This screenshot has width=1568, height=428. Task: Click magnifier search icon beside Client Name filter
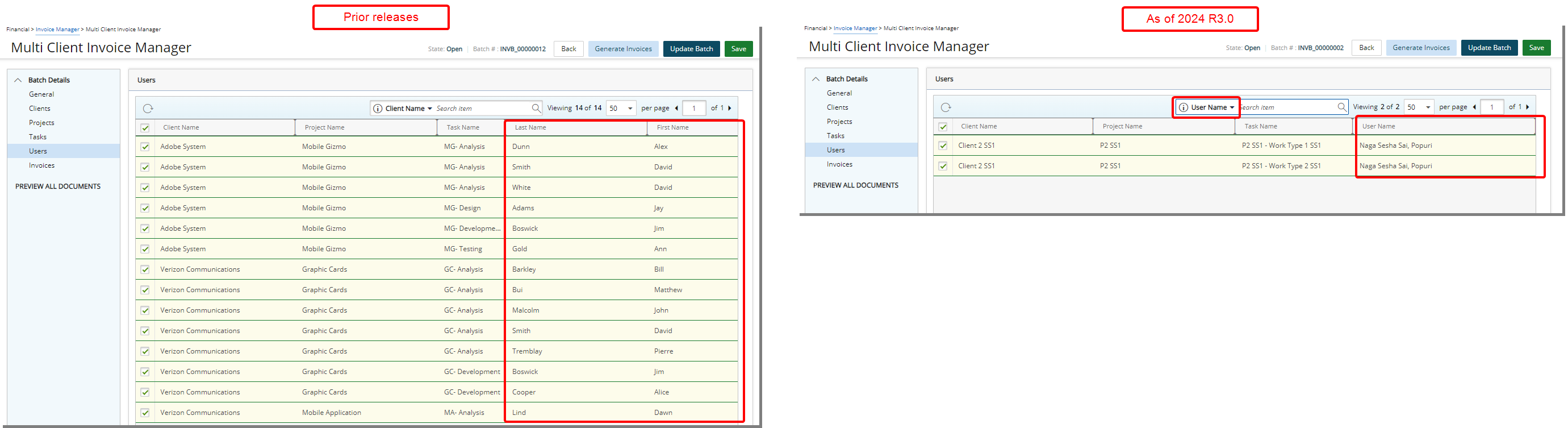(x=536, y=109)
